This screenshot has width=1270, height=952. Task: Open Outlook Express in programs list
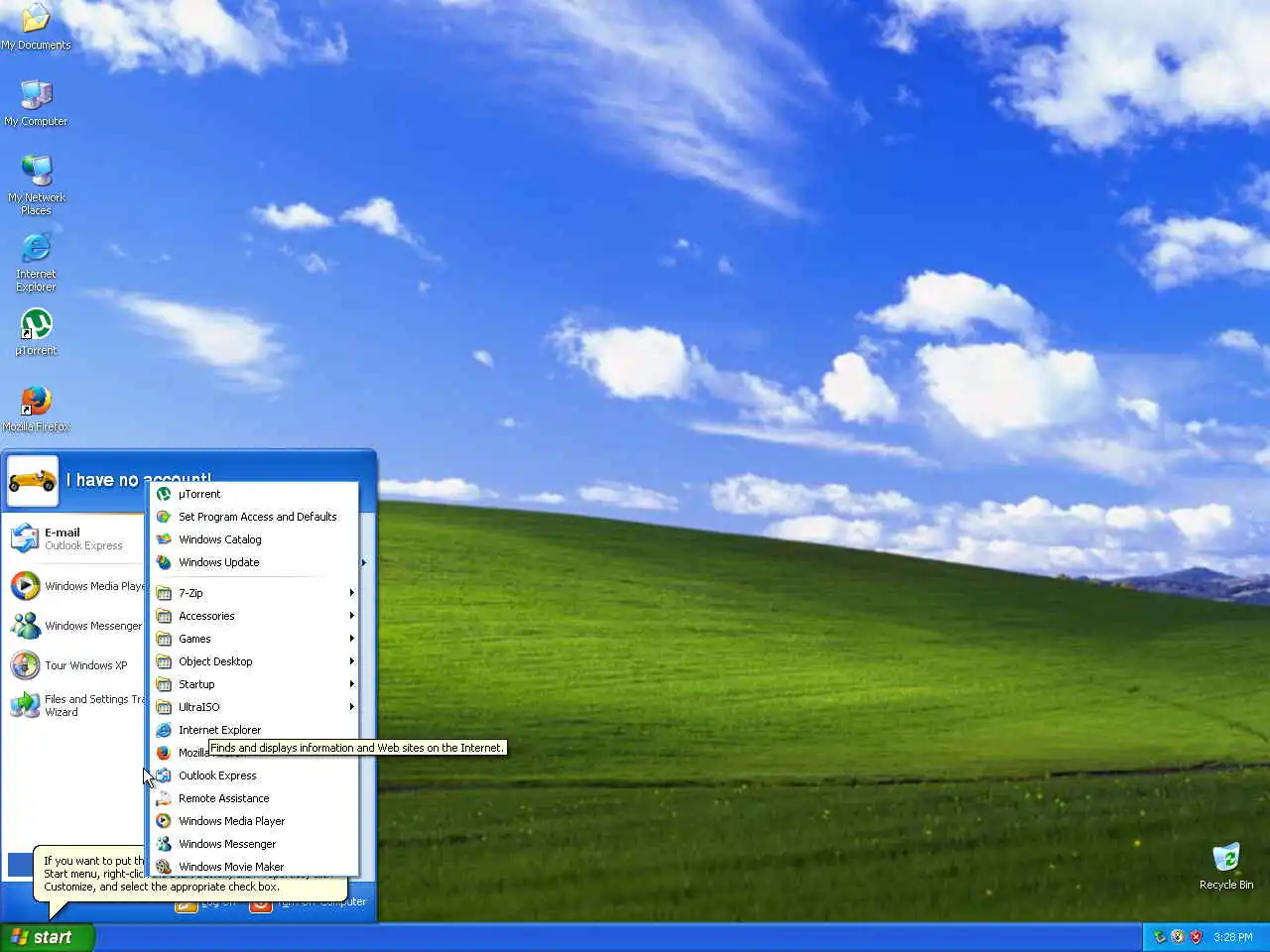[253, 775]
